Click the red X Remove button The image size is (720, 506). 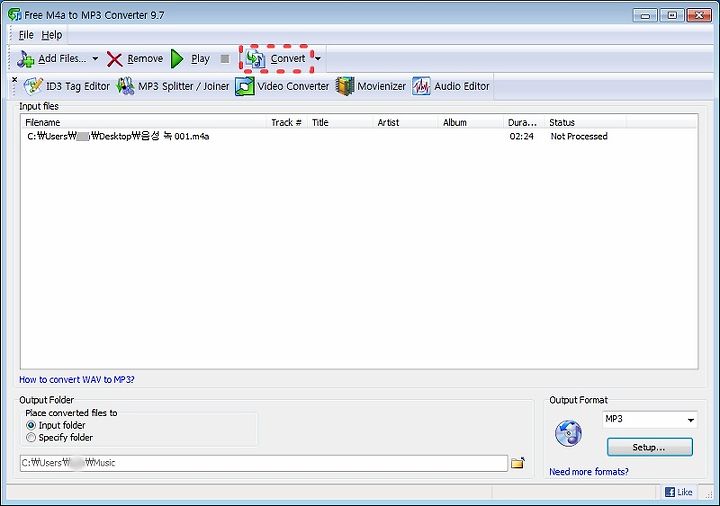point(135,59)
